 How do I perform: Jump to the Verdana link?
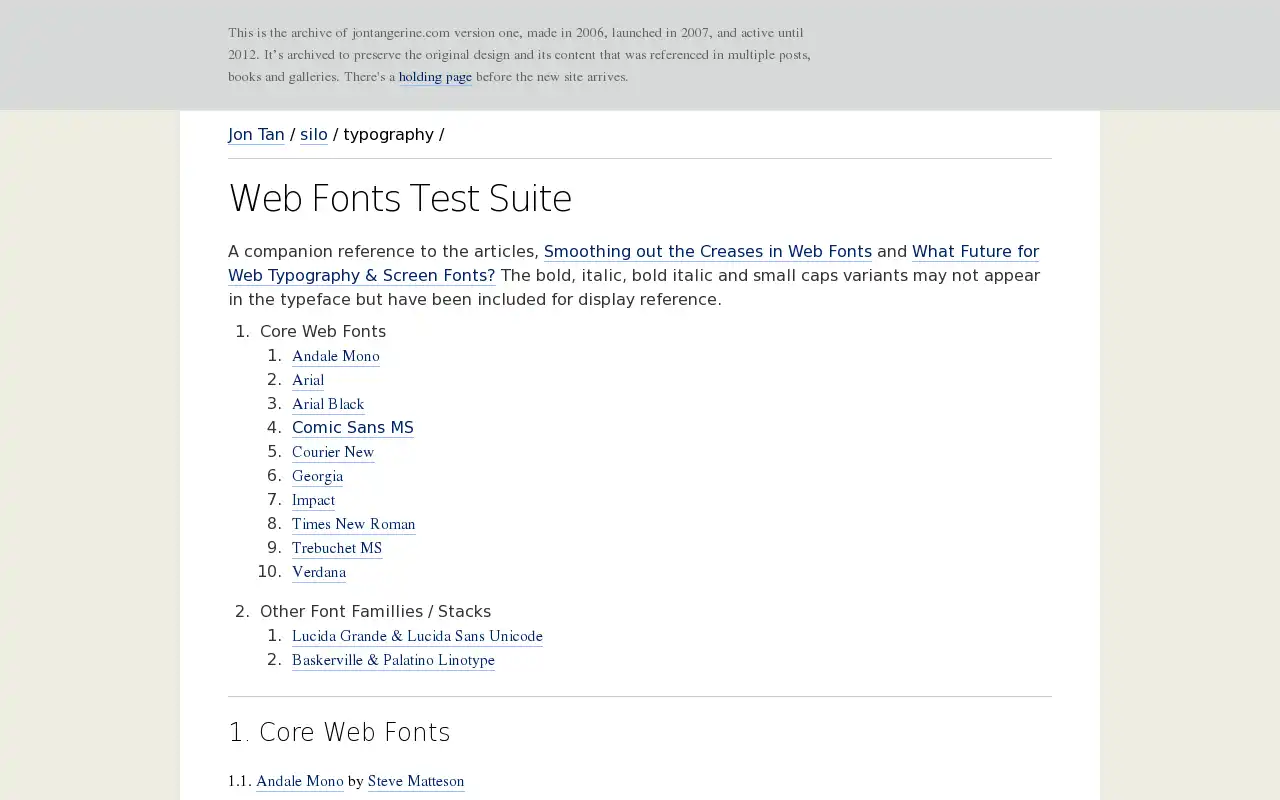point(319,572)
